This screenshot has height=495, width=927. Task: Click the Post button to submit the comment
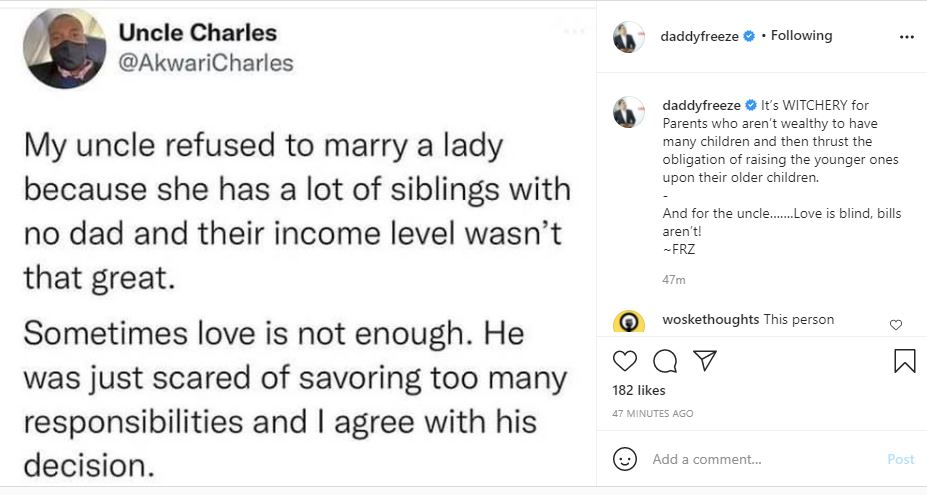tap(900, 459)
